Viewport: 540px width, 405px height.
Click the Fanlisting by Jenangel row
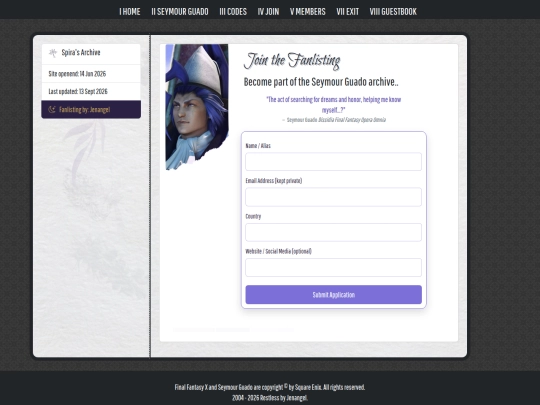pos(91,110)
